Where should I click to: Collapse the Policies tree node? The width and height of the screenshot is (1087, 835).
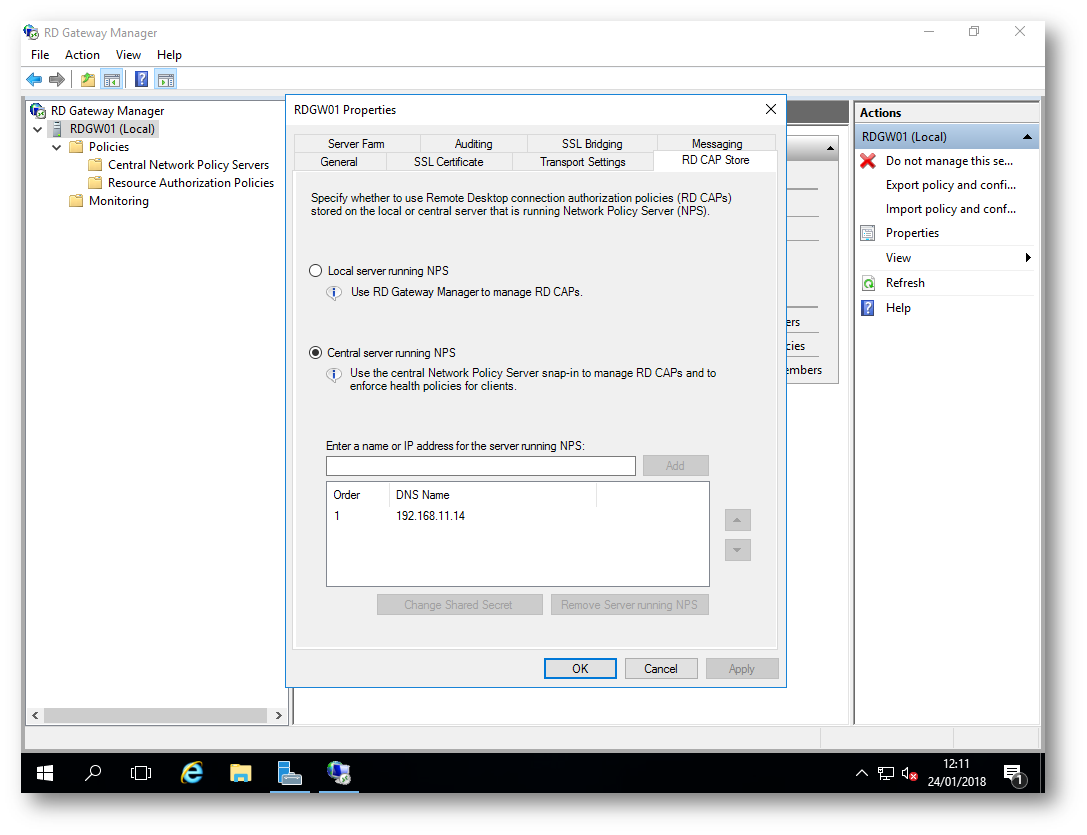(x=57, y=147)
